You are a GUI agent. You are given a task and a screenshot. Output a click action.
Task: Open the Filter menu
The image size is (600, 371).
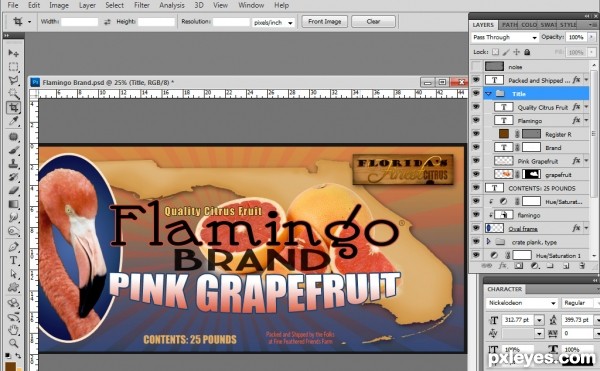142,5
